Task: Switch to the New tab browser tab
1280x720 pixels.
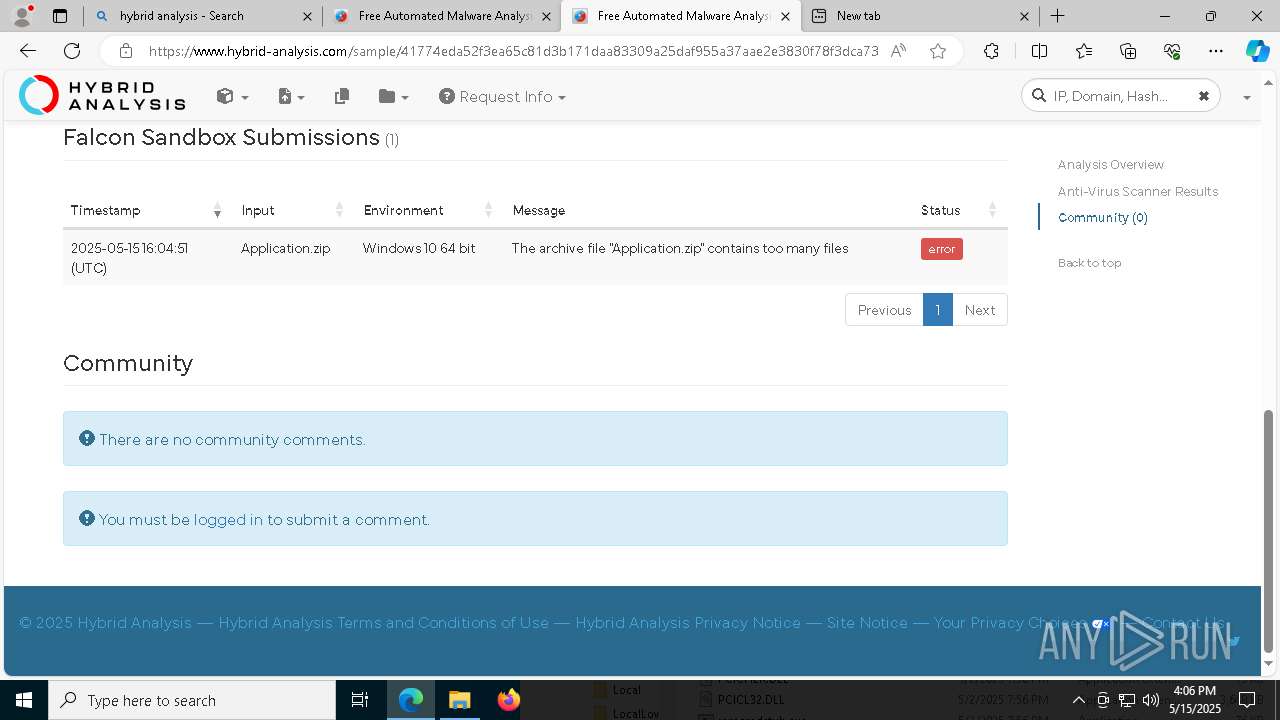Action: pos(920,16)
